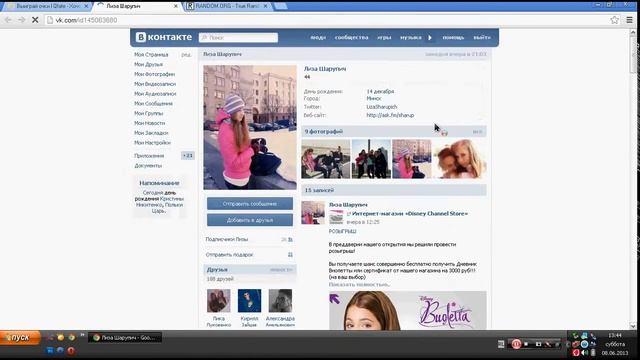Screen dimensions: 640x360
Task: Click the page vertical scrollbar down arrow
Action: coord(633,326)
